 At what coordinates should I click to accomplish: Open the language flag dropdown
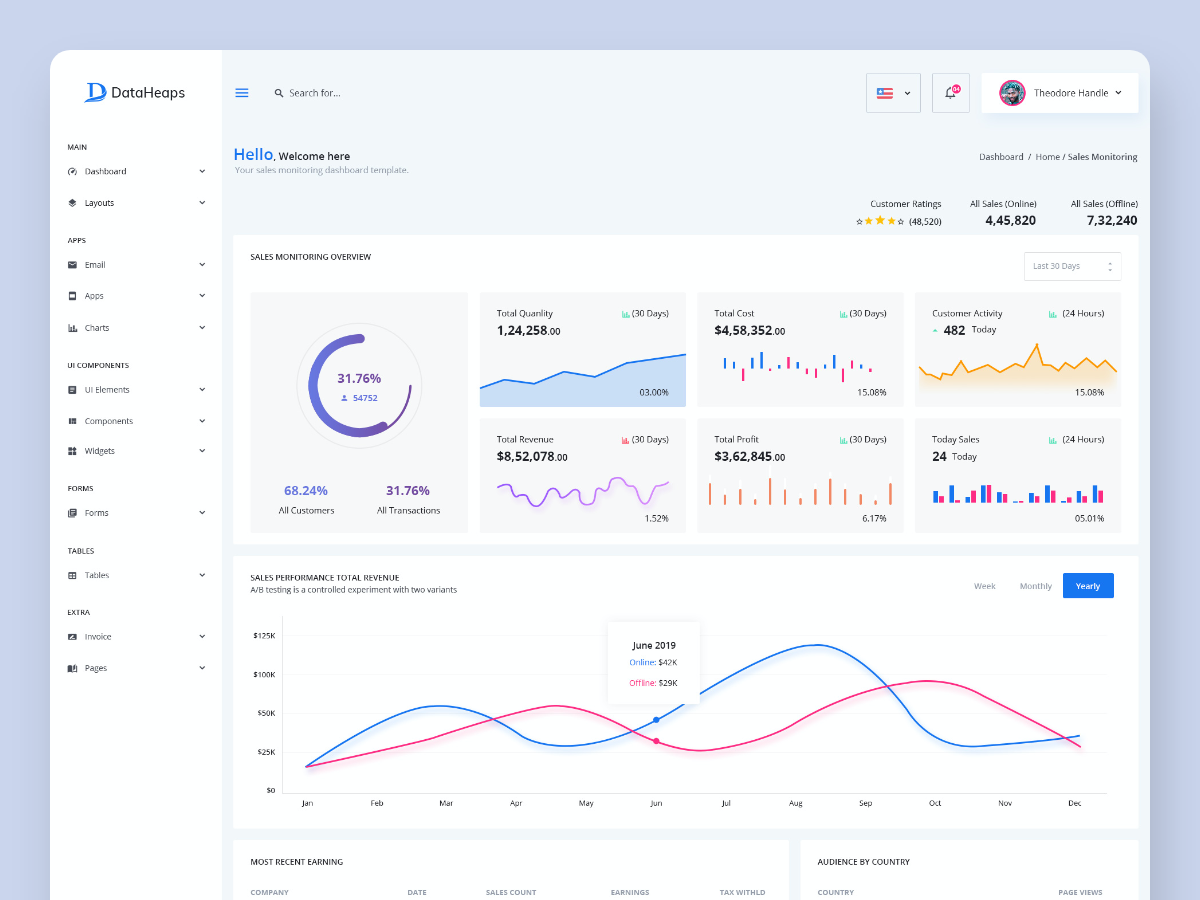(x=892, y=93)
